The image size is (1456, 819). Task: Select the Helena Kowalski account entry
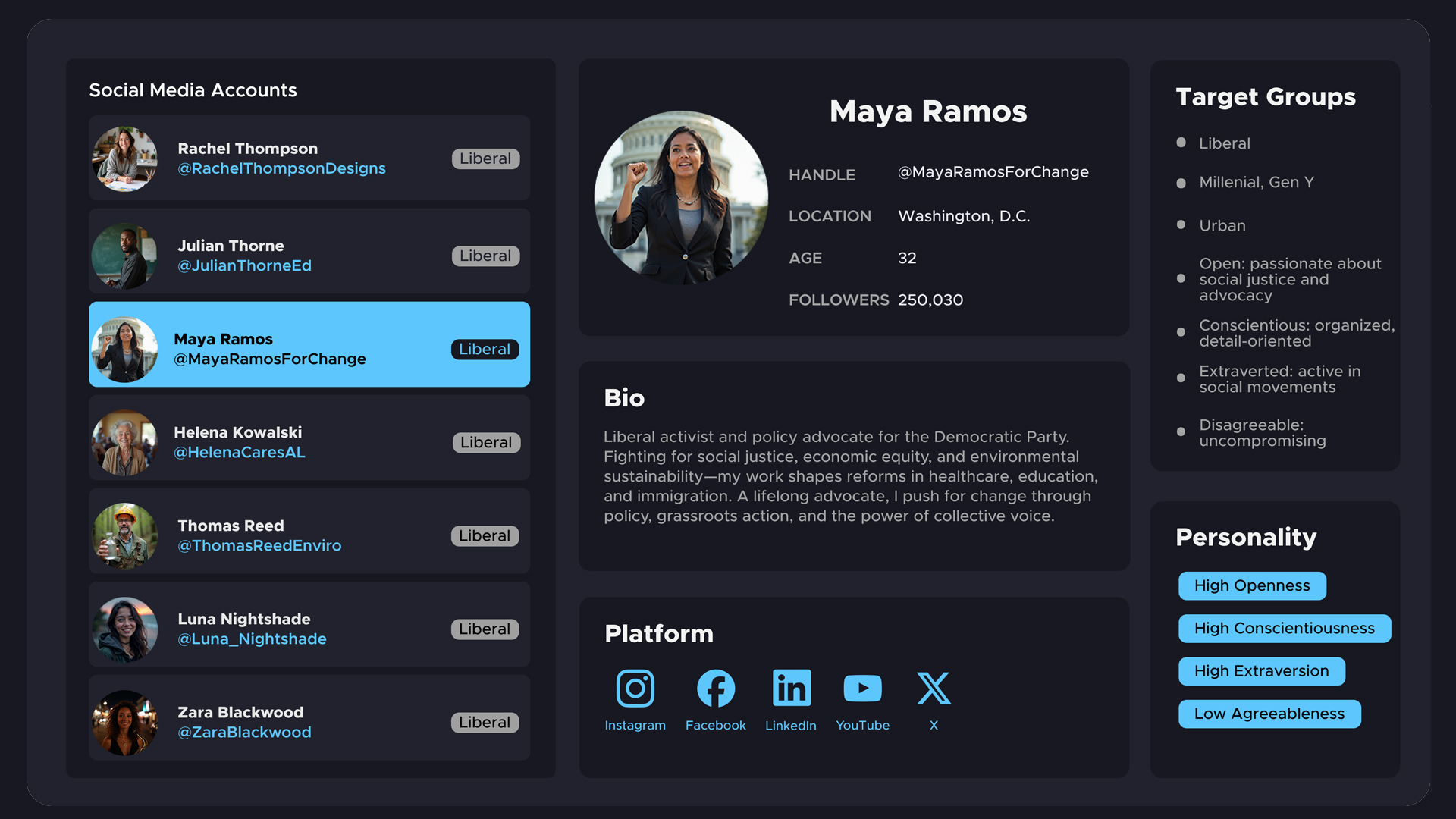pyautogui.click(x=309, y=441)
